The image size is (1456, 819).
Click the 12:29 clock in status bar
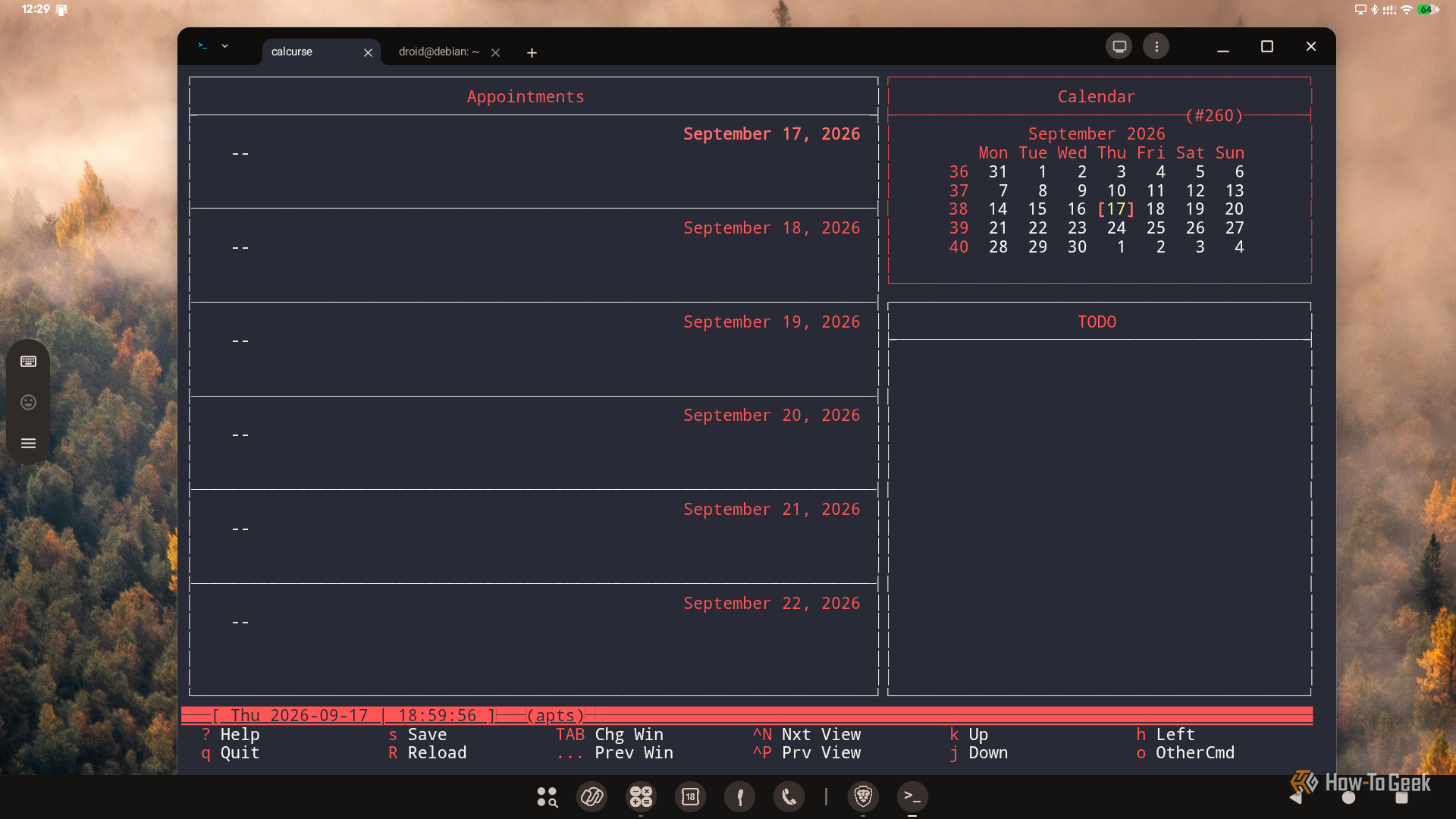(36, 9)
